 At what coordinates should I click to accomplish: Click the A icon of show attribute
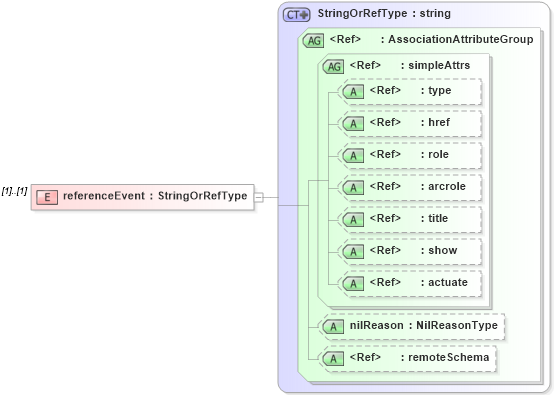(353, 252)
